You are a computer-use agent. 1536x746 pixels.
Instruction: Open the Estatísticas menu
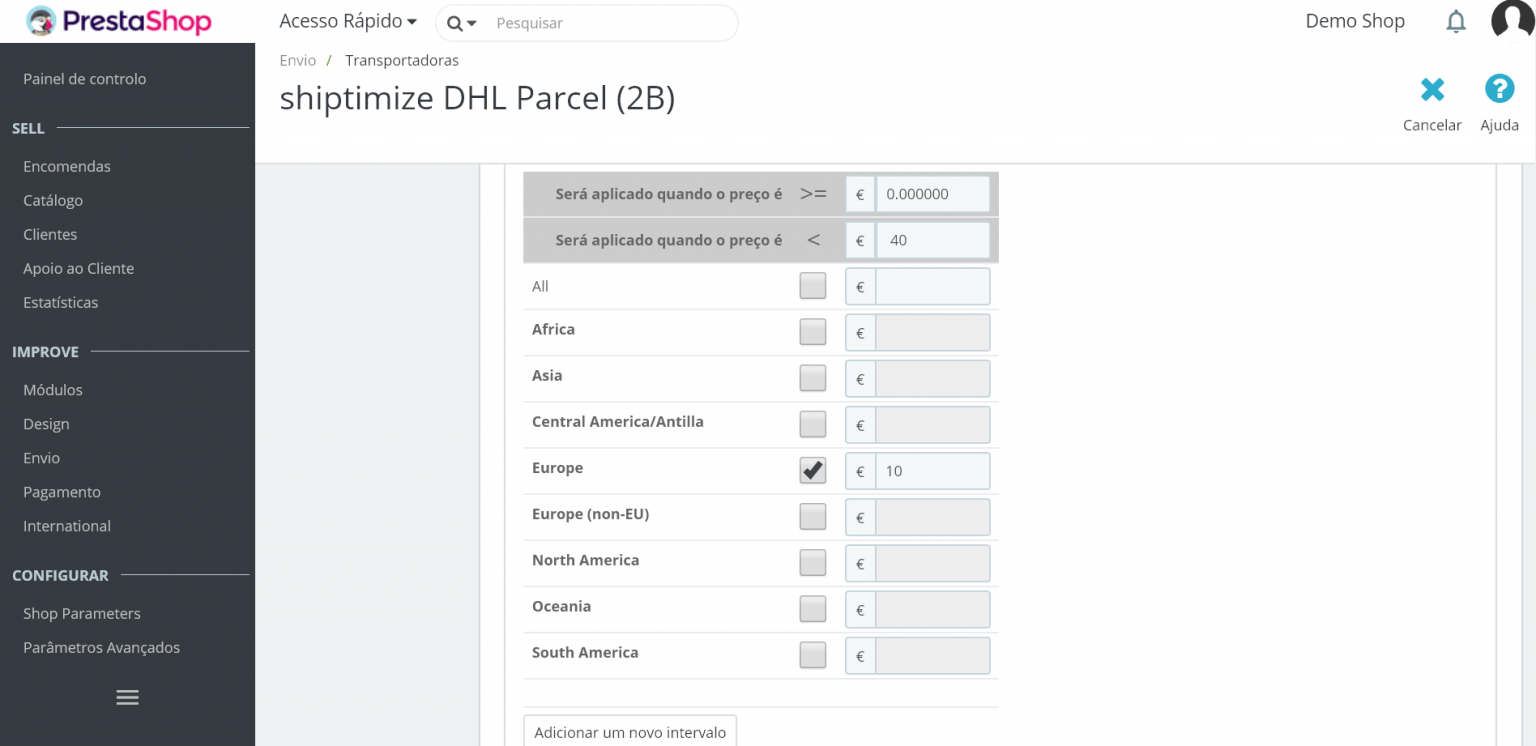coord(61,303)
